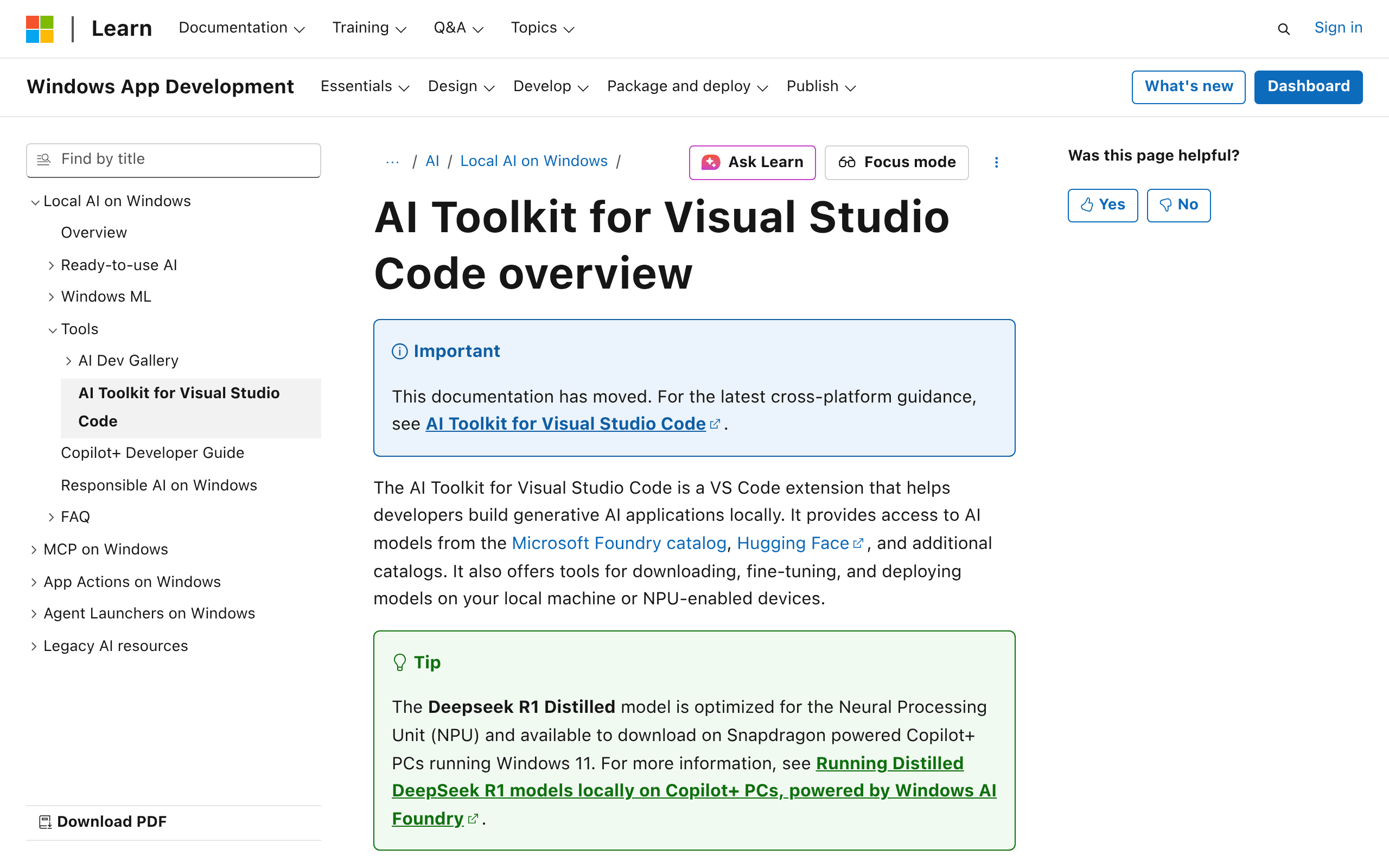Open the Topics dropdown menu

pos(543,28)
